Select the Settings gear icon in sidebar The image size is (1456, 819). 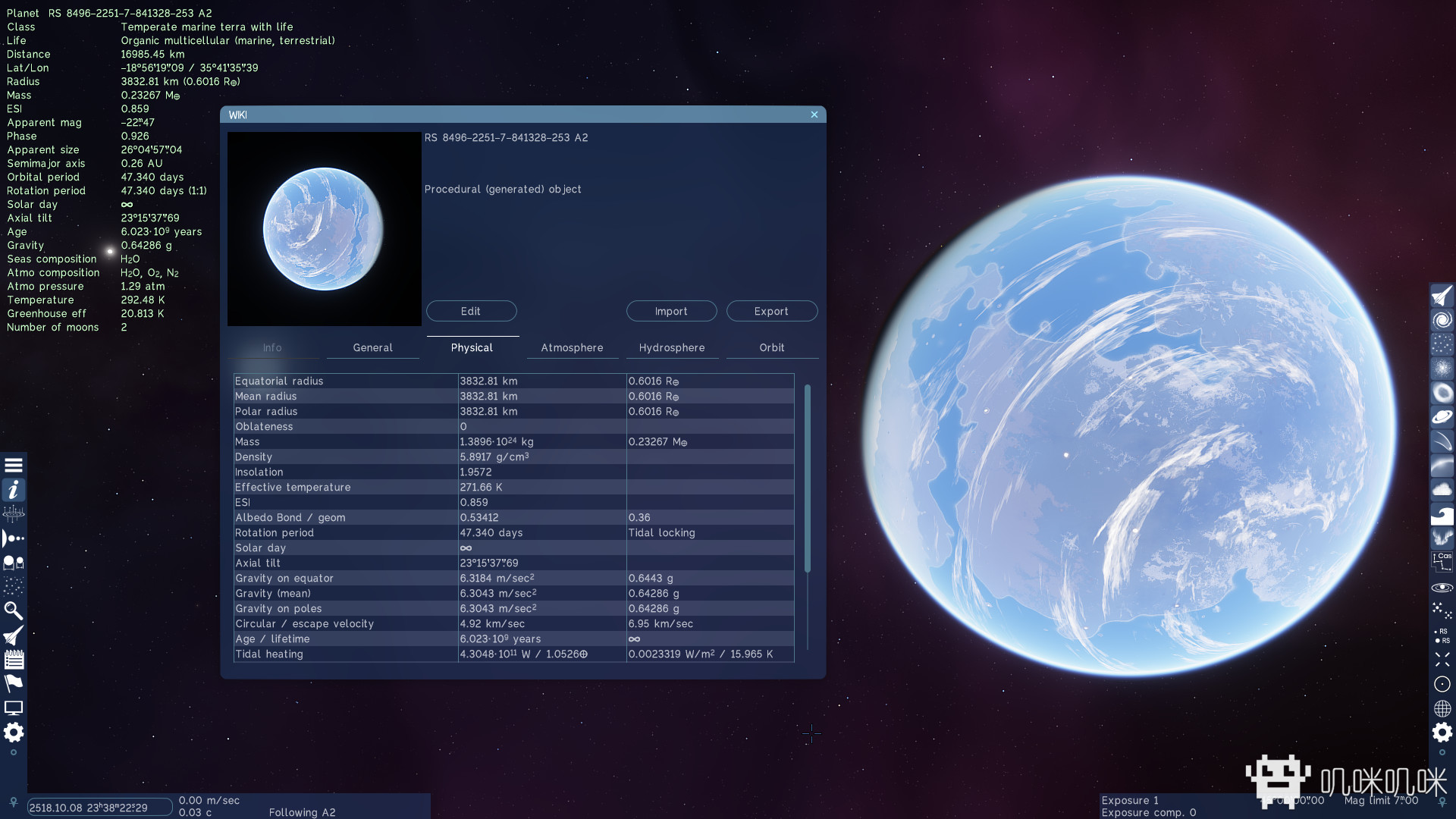click(13, 733)
